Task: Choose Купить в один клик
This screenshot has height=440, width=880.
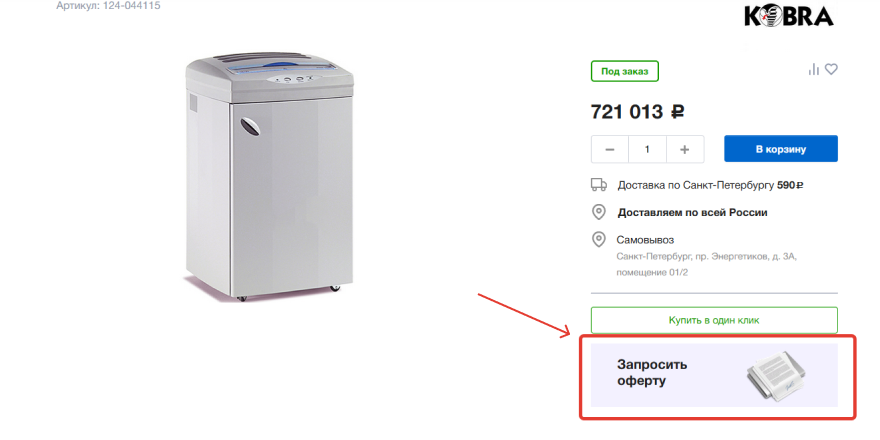Action: point(714,320)
